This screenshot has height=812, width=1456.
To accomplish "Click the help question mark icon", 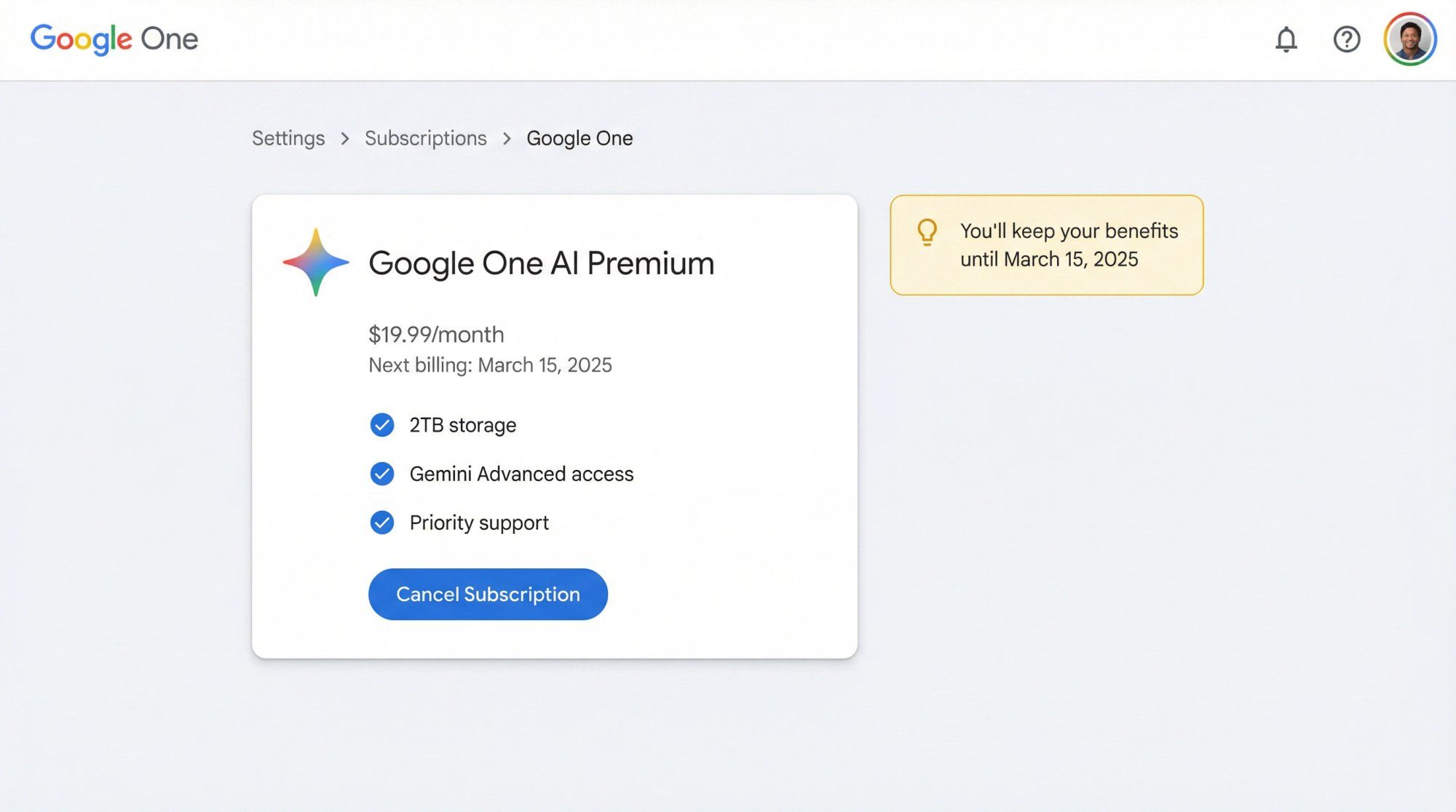I will click(1347, 40).
